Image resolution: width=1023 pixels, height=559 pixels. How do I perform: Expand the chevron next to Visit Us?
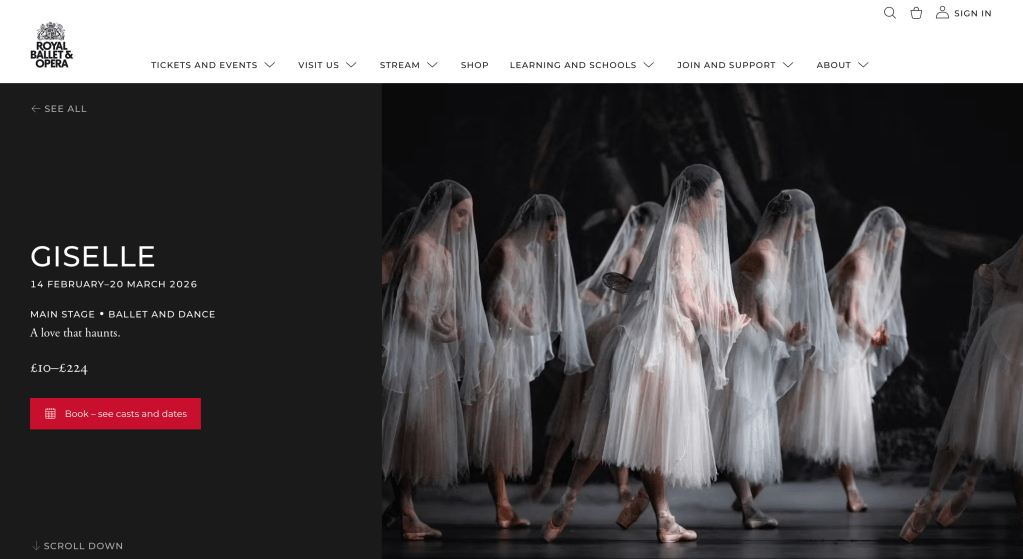[x=351, y=65]
